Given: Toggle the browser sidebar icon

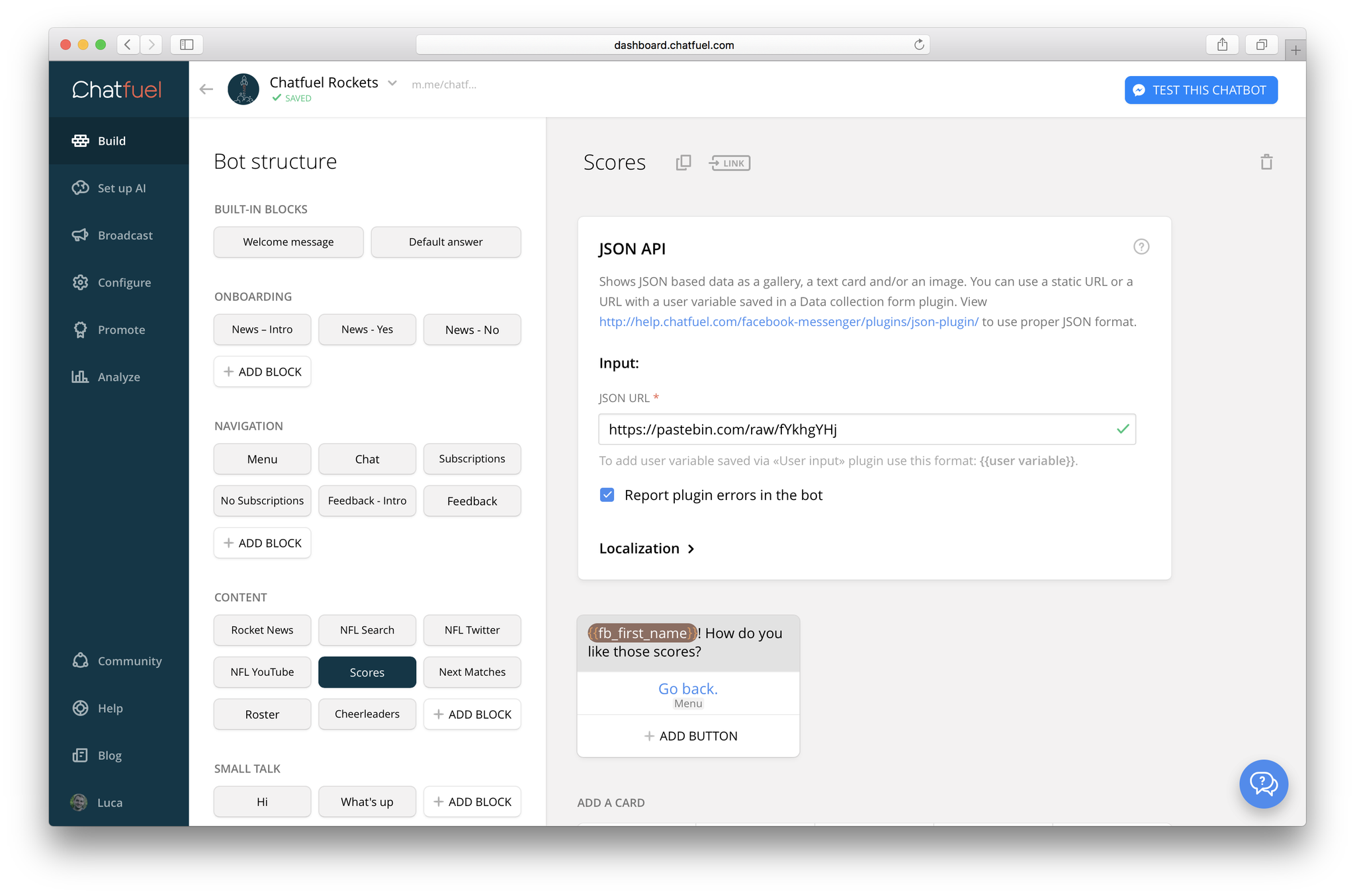Looking at the screenshot, I should (x=187, y=44).
